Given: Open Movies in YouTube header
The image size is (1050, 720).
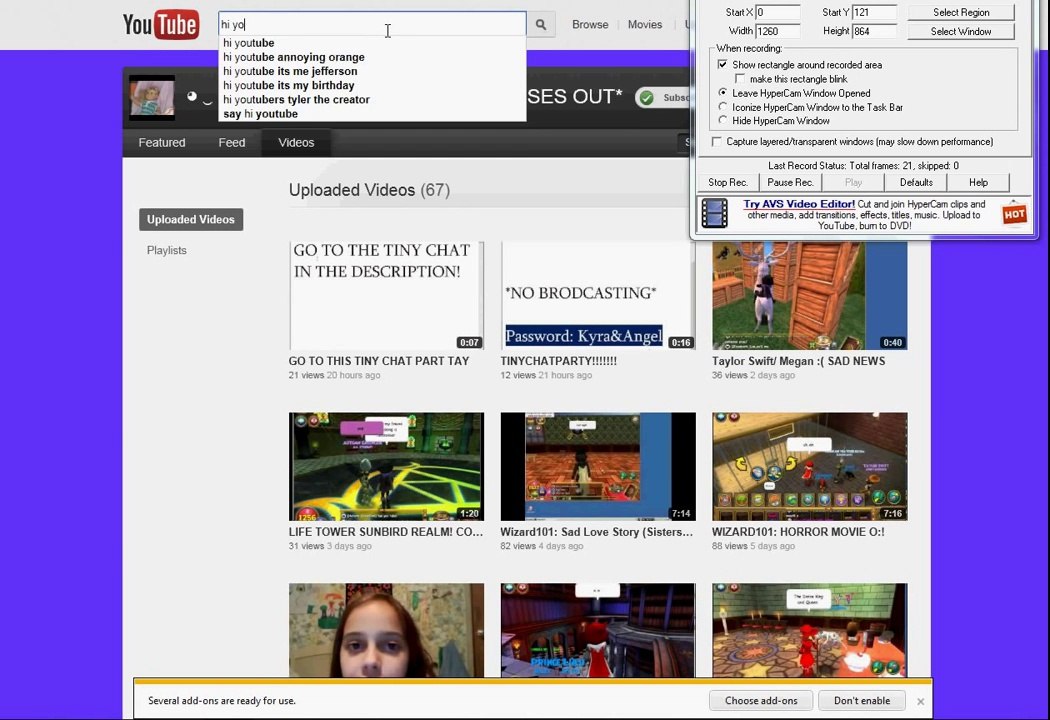Looking at the screenshot, I should tap(645, 24).
